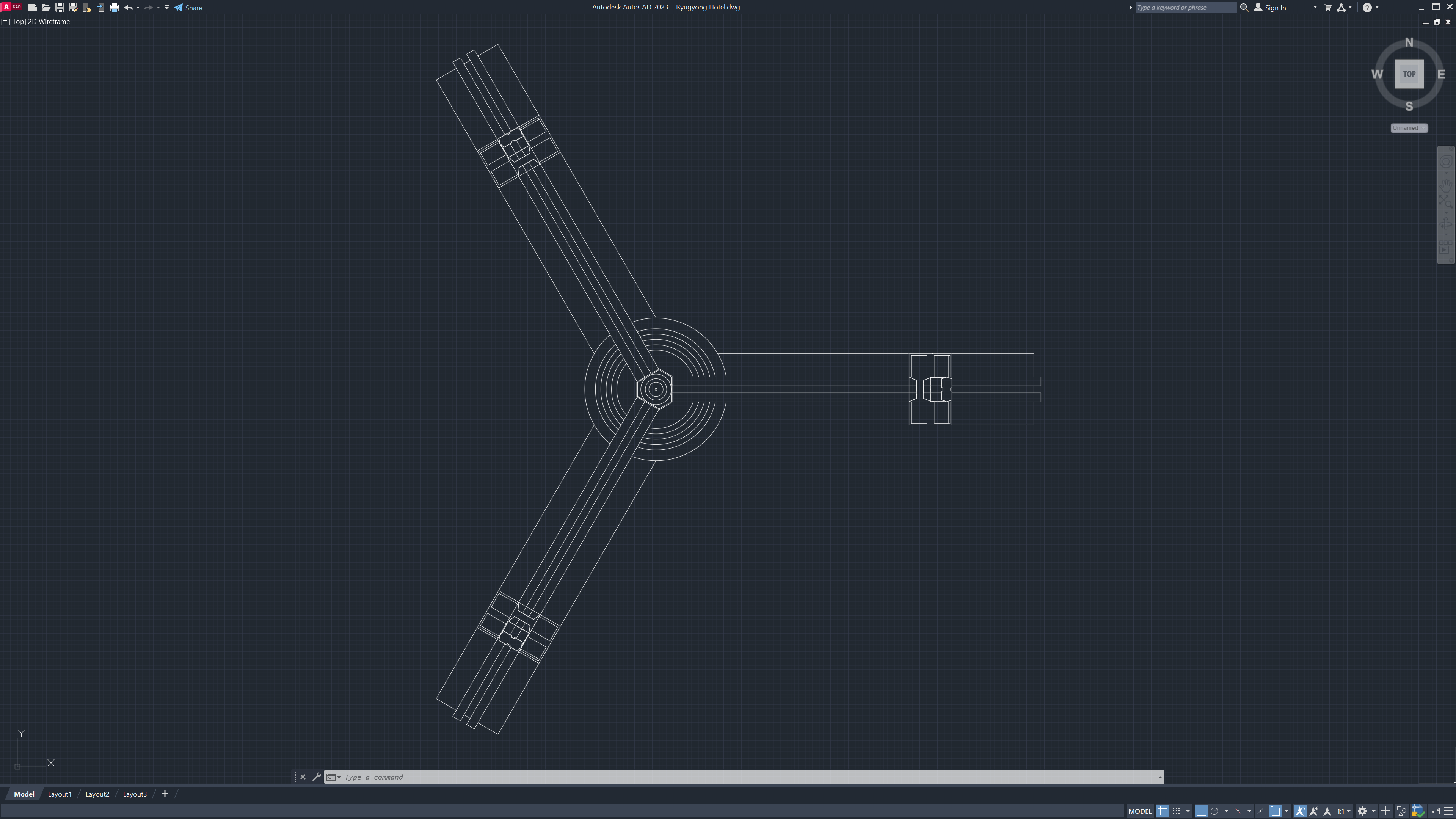Click the Share button
This screenshot has height=819, width=1456.
click(x=188, y=7)
